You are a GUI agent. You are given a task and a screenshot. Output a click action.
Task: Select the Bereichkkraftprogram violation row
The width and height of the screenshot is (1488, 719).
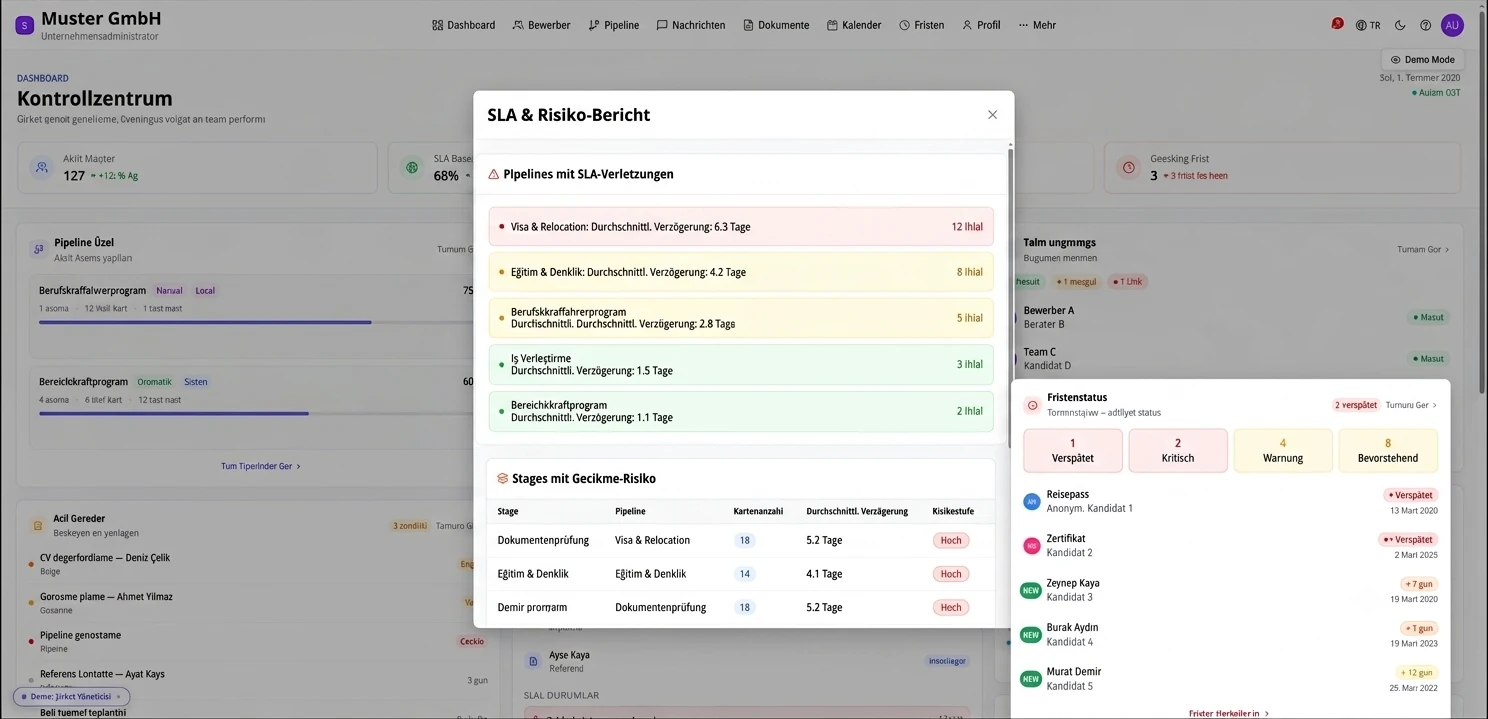tap(741, 411)
